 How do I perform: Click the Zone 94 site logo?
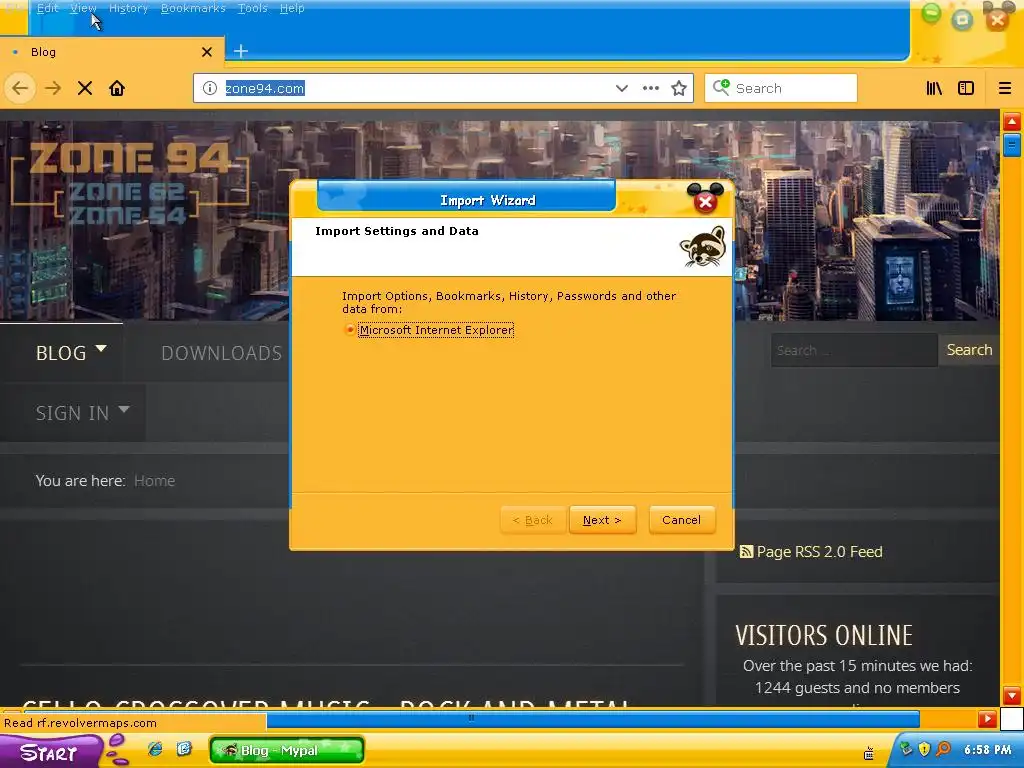click(x=129, y=183)
